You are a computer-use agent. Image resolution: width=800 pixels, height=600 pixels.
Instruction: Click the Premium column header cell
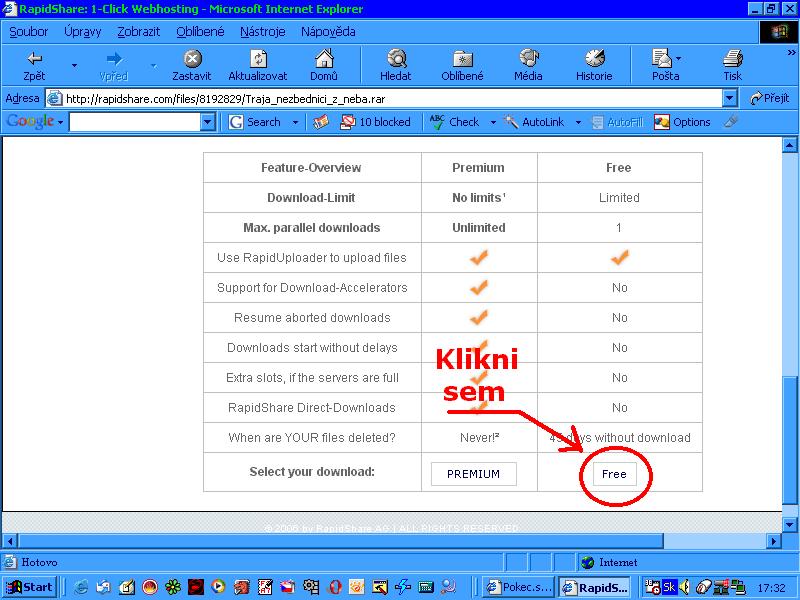479,167
